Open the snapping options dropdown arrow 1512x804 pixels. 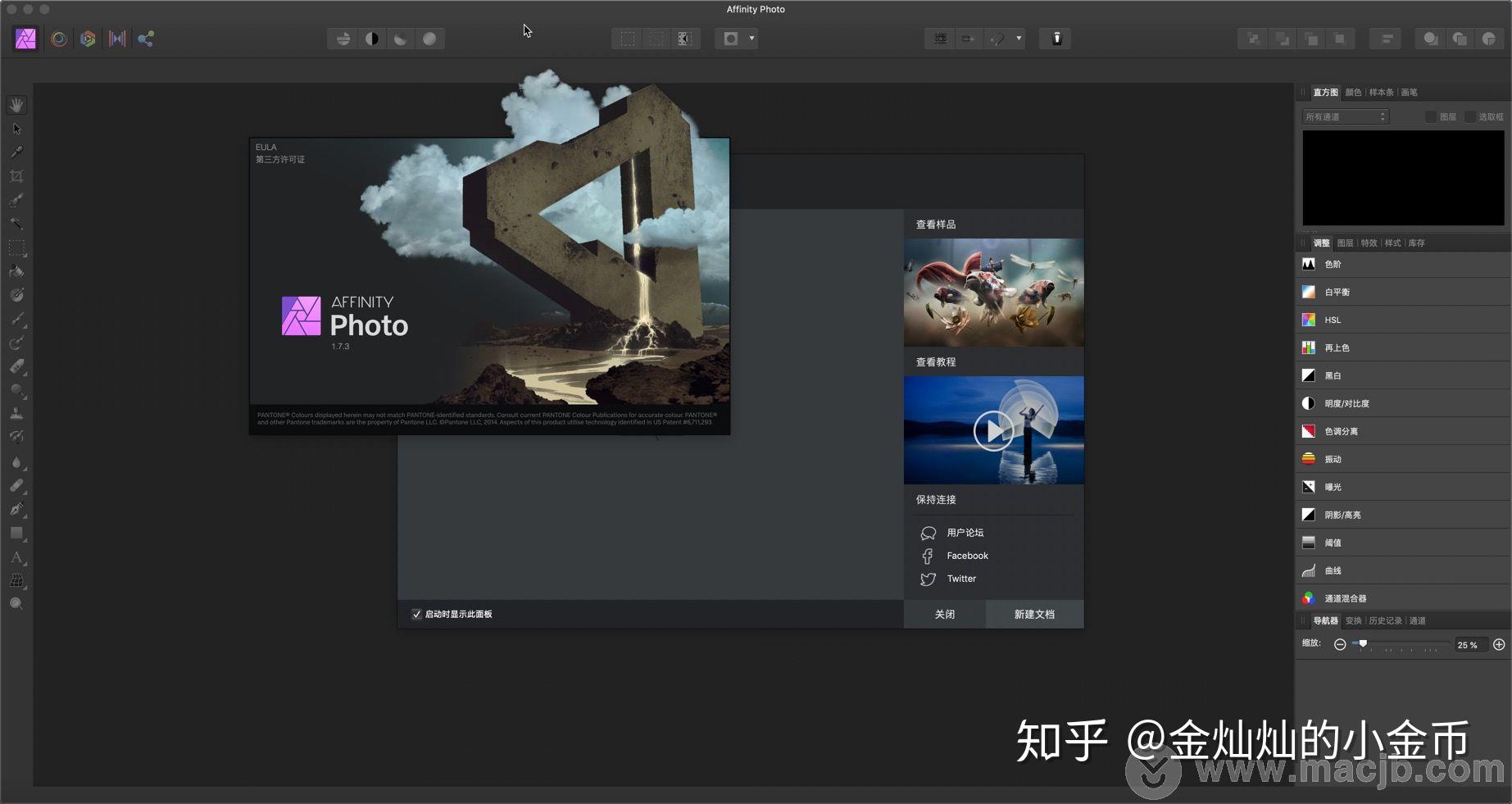1019,39
